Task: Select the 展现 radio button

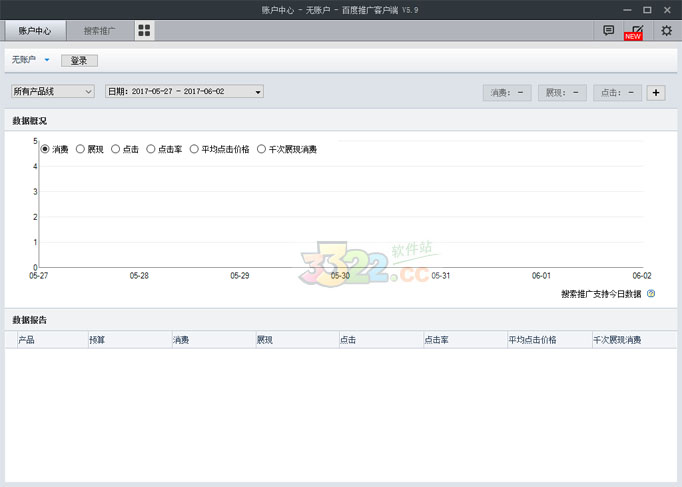Action: click(x=81, y=149)
